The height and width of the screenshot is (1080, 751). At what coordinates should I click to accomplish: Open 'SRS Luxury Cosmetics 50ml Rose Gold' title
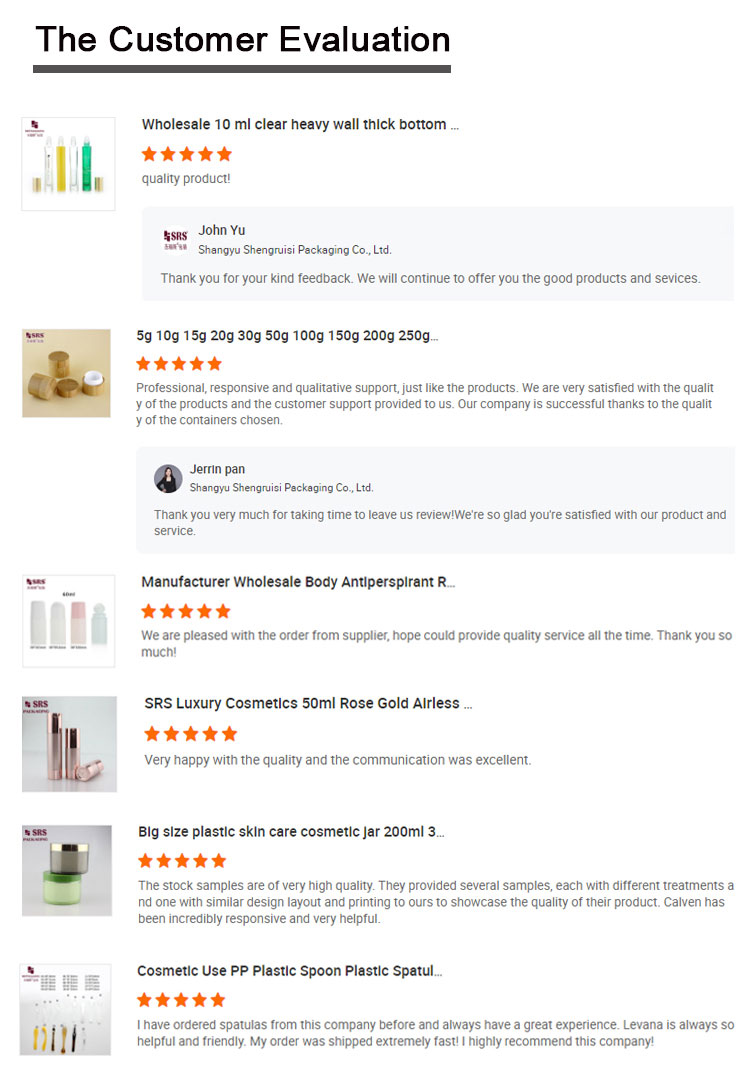click(308, 703)
